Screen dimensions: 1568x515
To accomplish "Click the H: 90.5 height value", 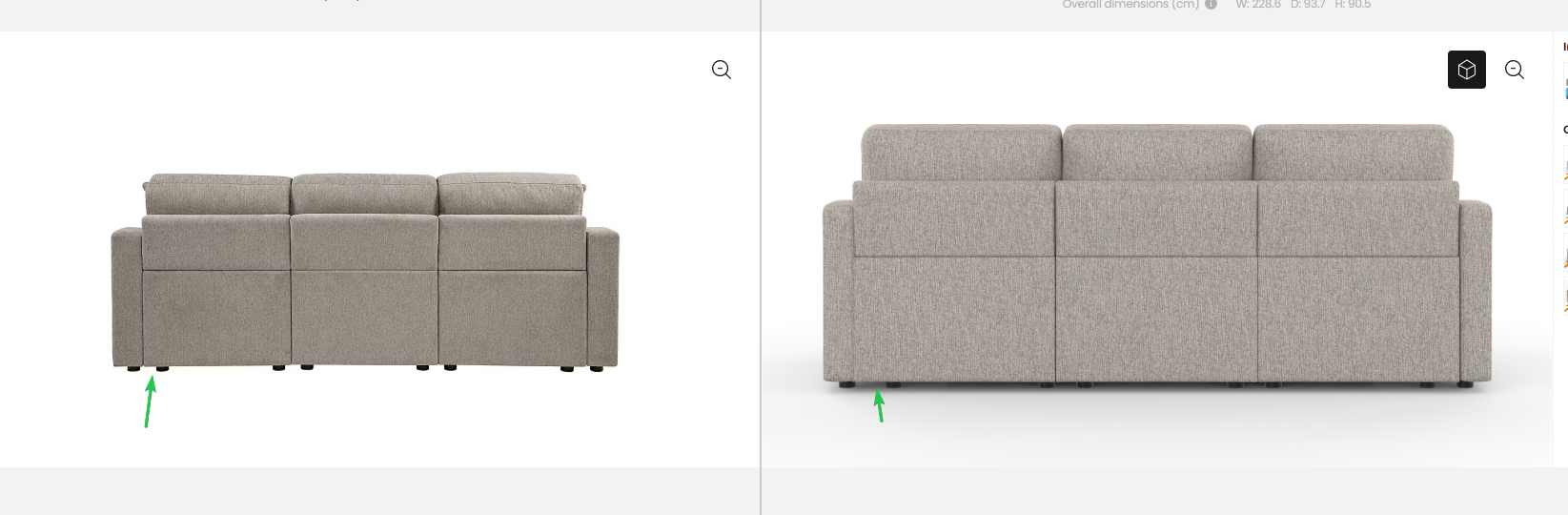I will (1353, 5).
